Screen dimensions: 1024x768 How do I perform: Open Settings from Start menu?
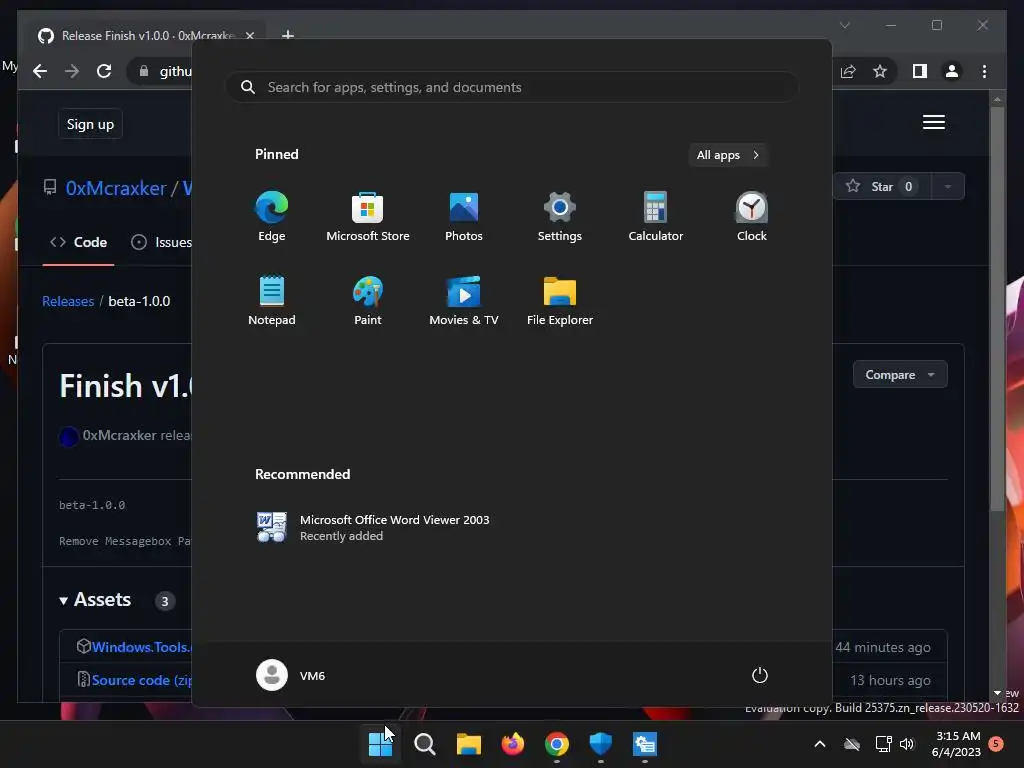point(560,216)
